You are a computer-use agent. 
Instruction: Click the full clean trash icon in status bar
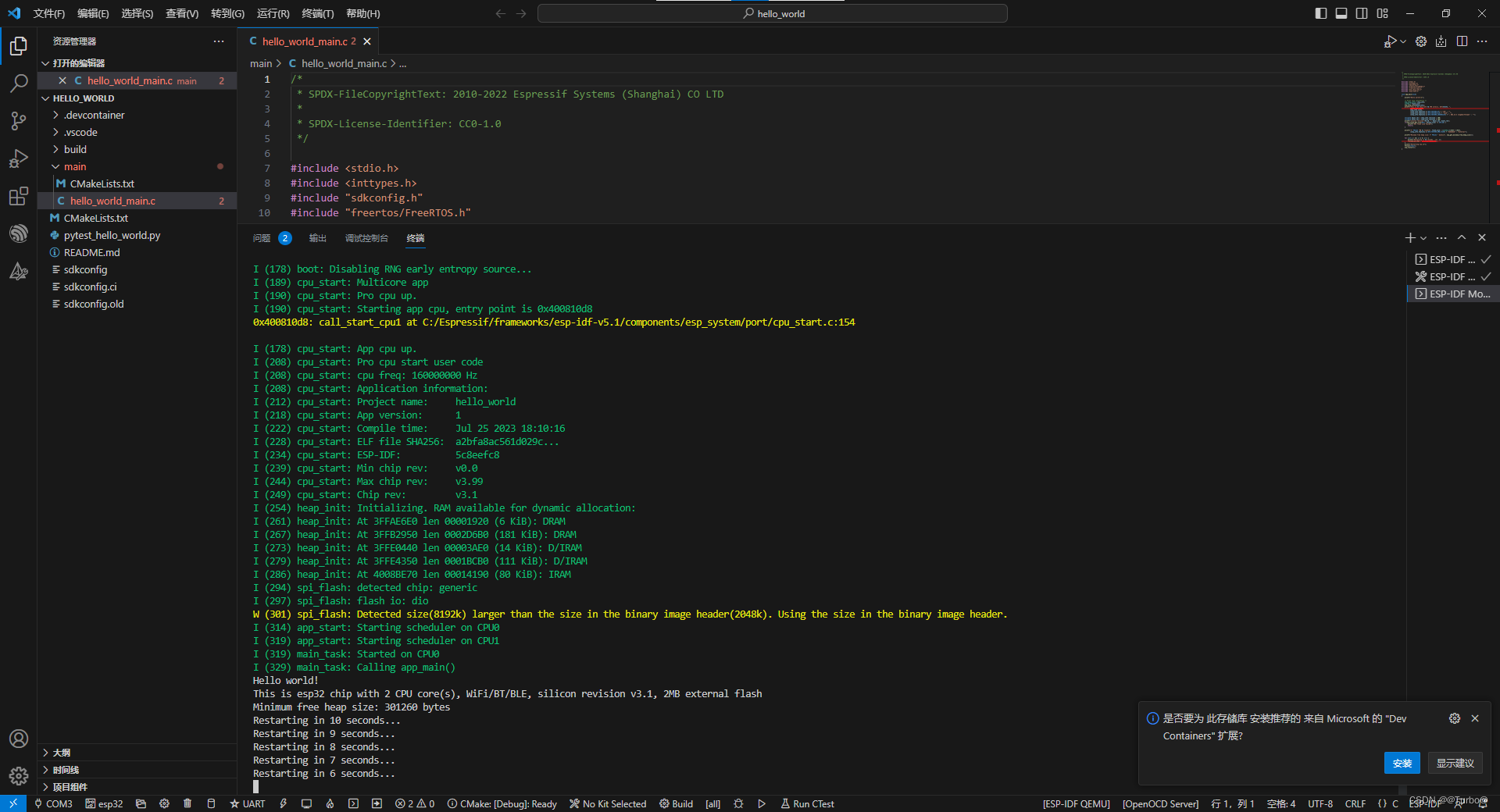pyautogui.click(x=187, y=804)
